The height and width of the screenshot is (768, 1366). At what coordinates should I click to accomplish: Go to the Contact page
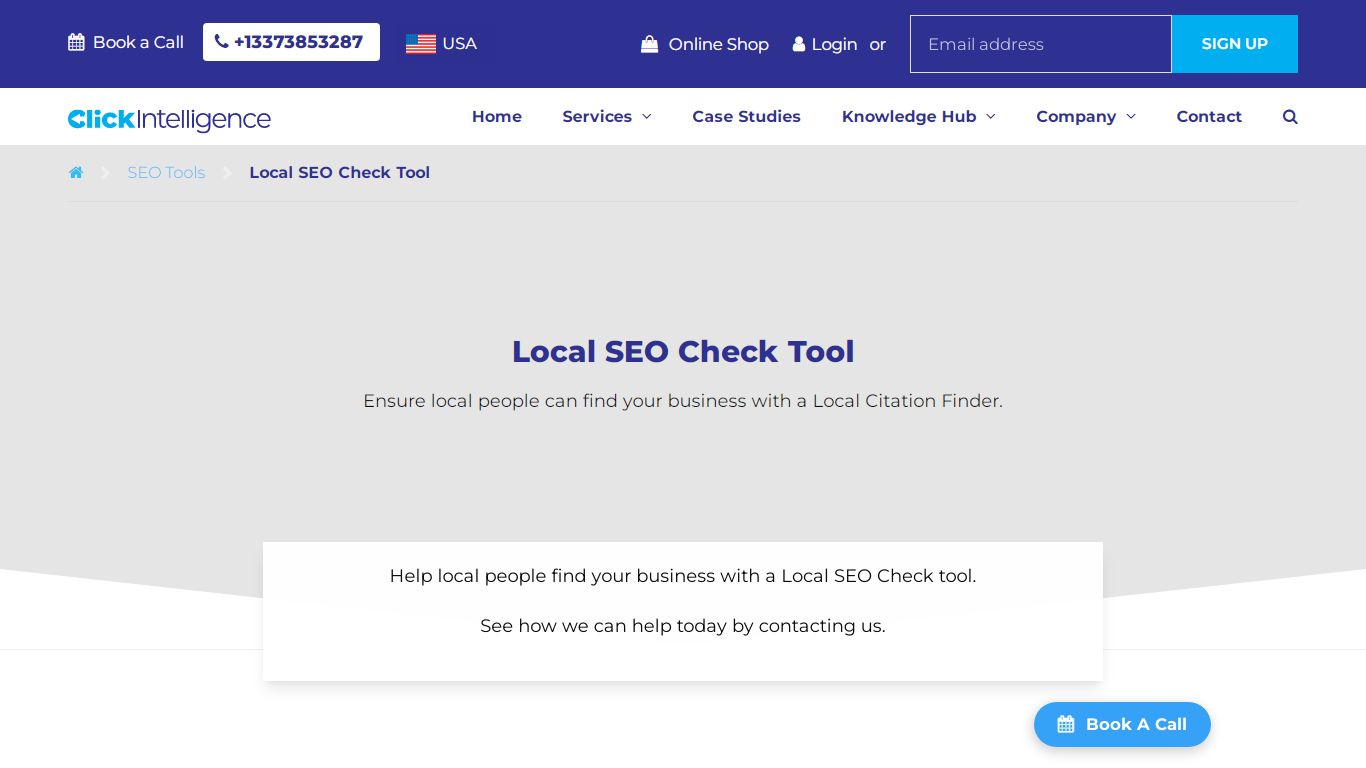(x=1209, y=117)
